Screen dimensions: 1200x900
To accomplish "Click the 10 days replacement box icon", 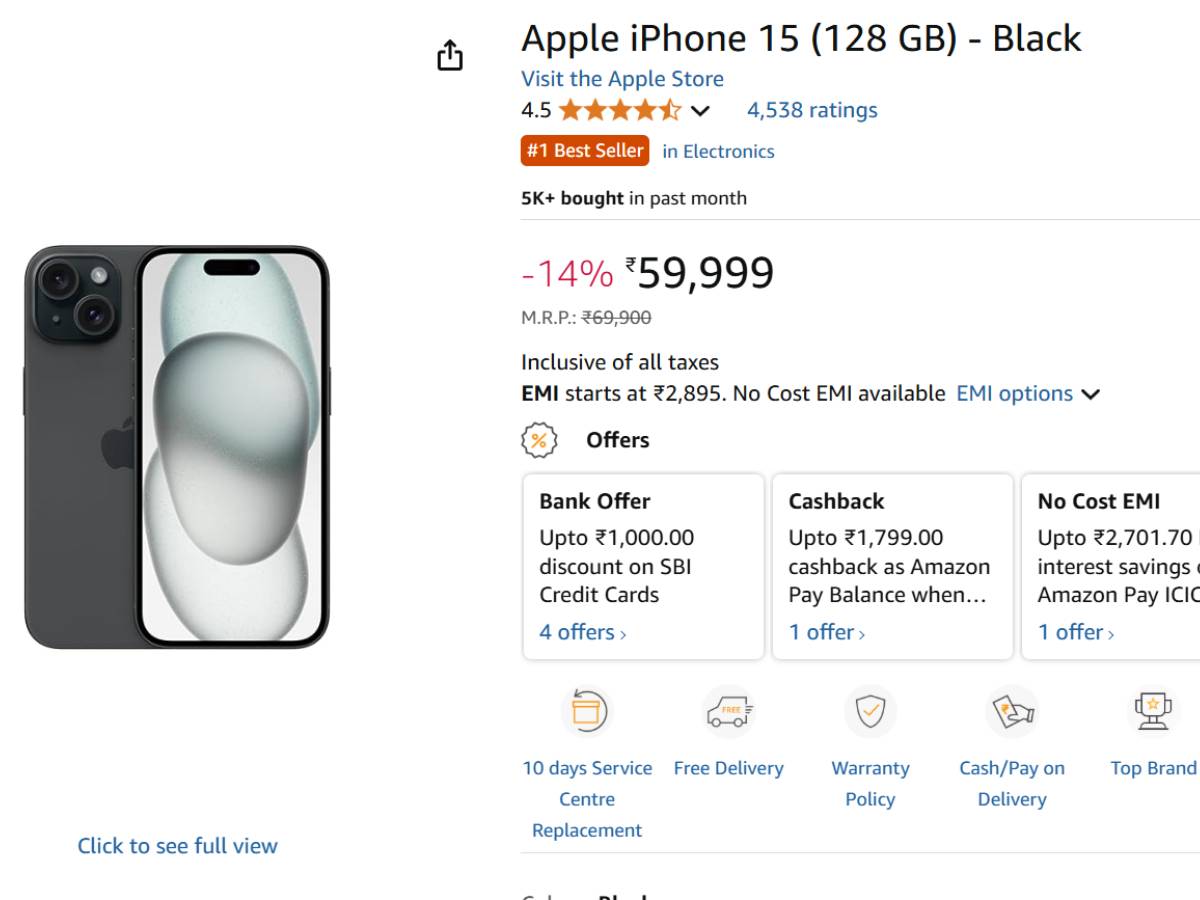I will [x=586, y=711].
